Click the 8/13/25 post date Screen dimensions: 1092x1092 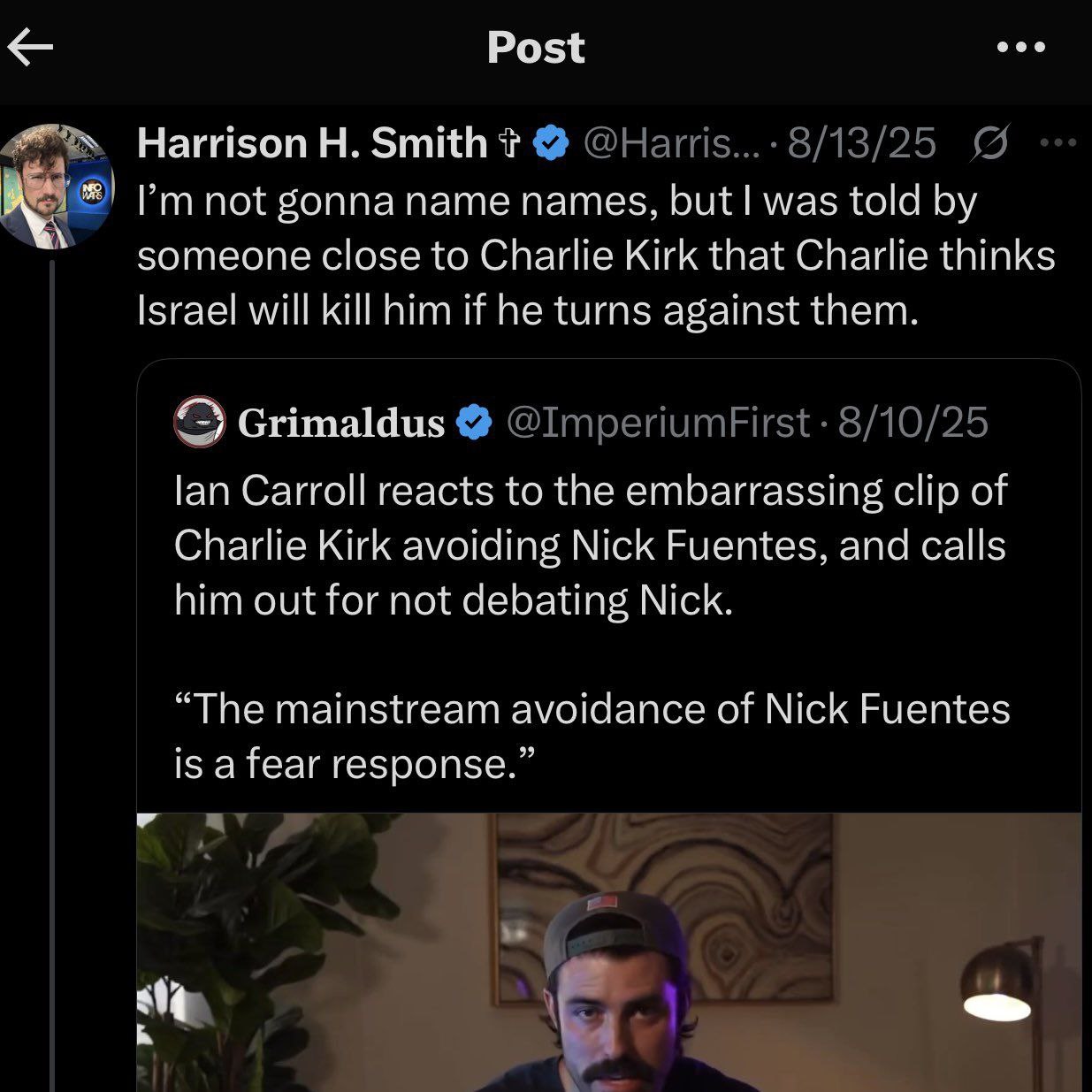pos(861,143)
